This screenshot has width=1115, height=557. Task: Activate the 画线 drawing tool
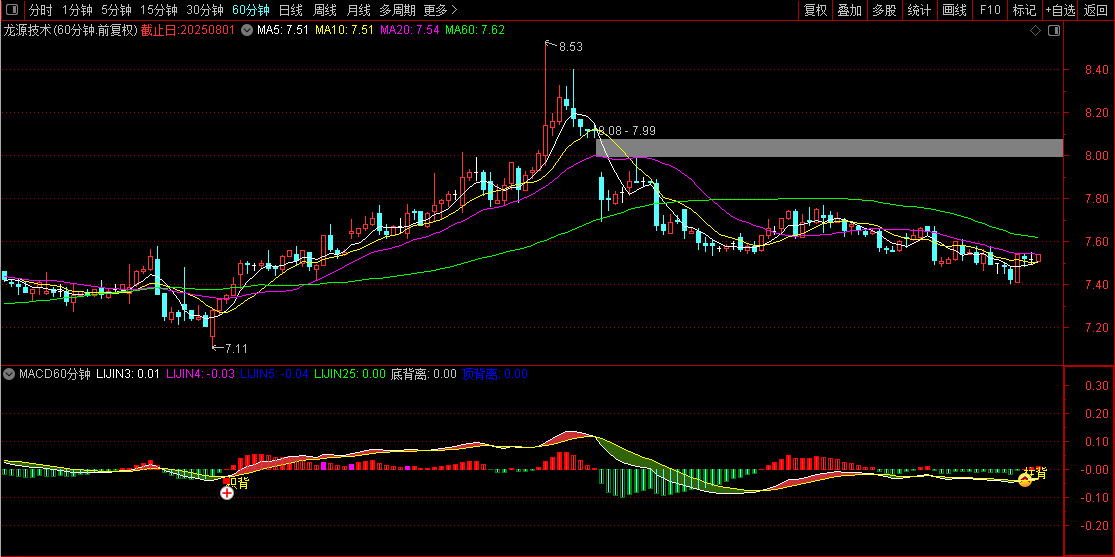point(954,10)
